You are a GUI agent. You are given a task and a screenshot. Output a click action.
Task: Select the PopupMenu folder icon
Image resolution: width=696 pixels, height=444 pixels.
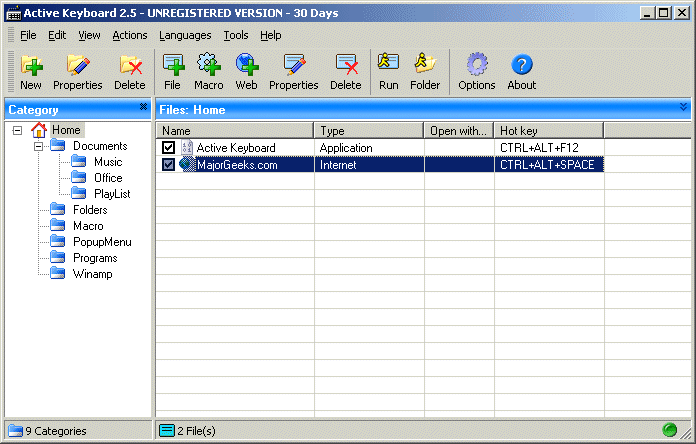pos(58,241)
